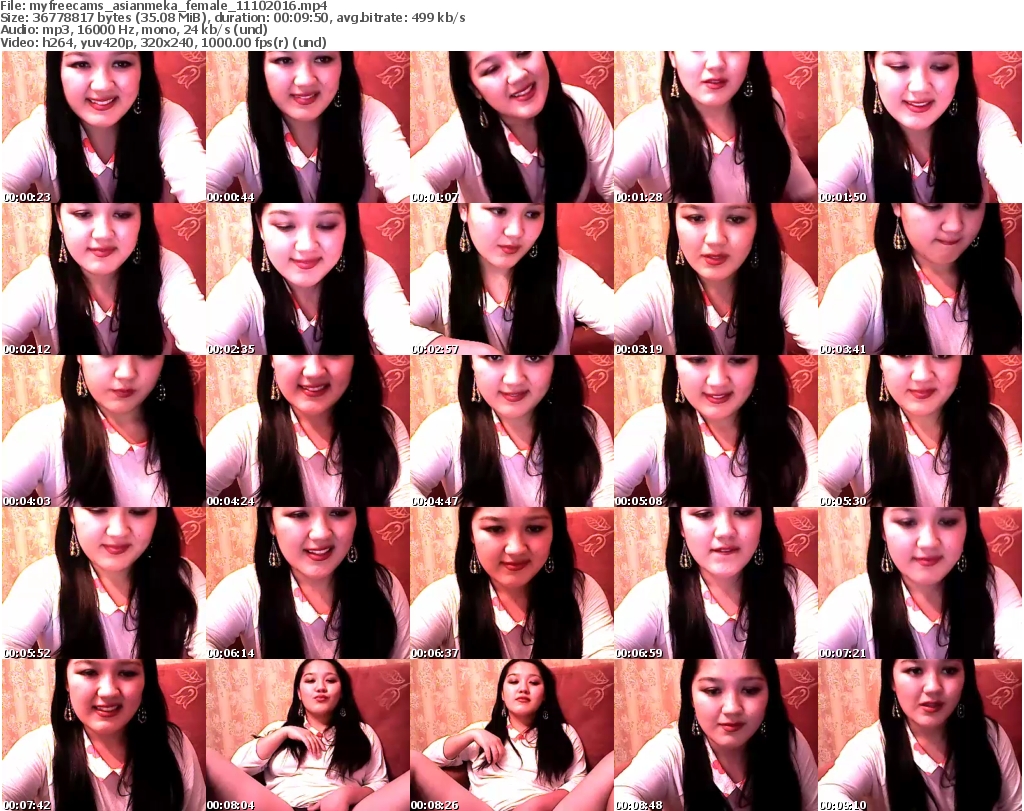
Task: Select the thumbnail frame stamped 00:01:50
Action: (920, 127)
